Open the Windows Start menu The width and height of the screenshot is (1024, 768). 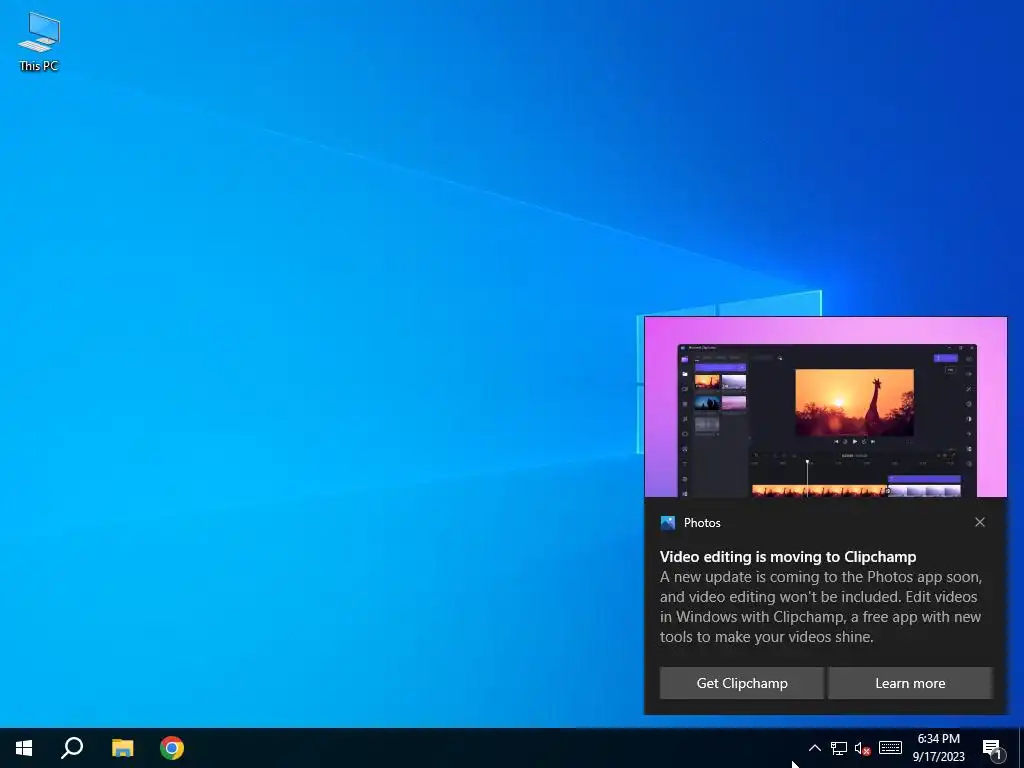coord(24,748)
